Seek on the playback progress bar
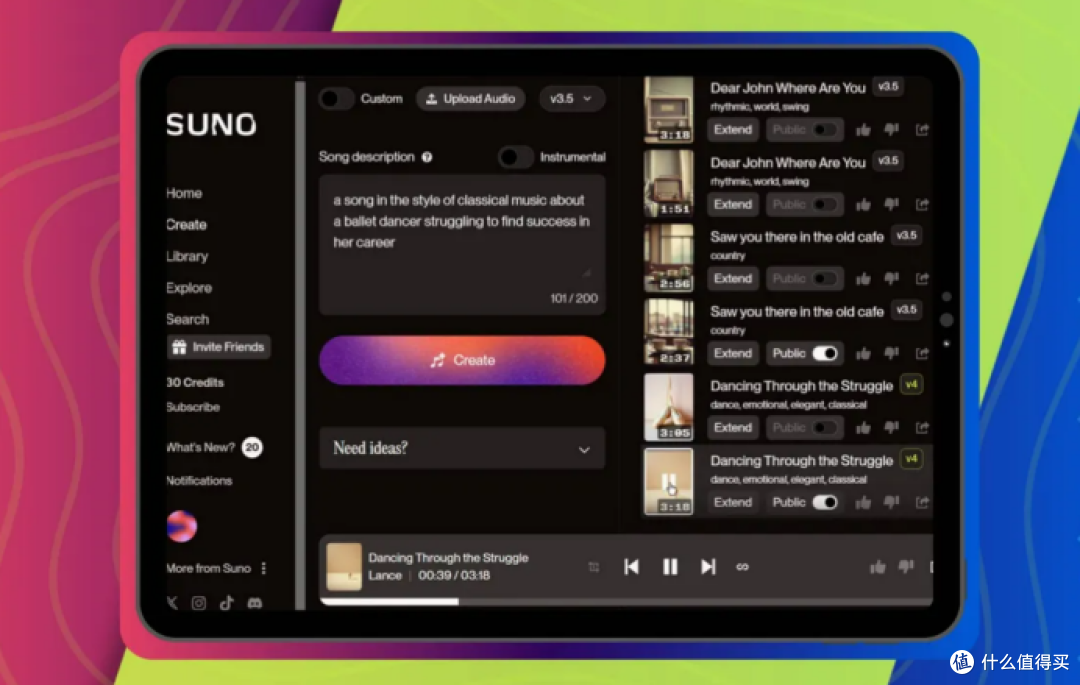 [626, 602]
